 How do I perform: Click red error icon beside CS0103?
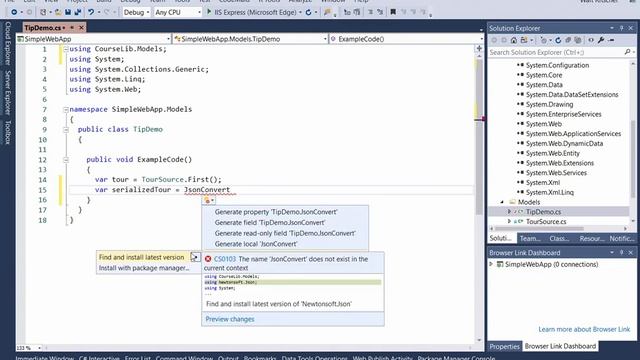coord(208,259)
